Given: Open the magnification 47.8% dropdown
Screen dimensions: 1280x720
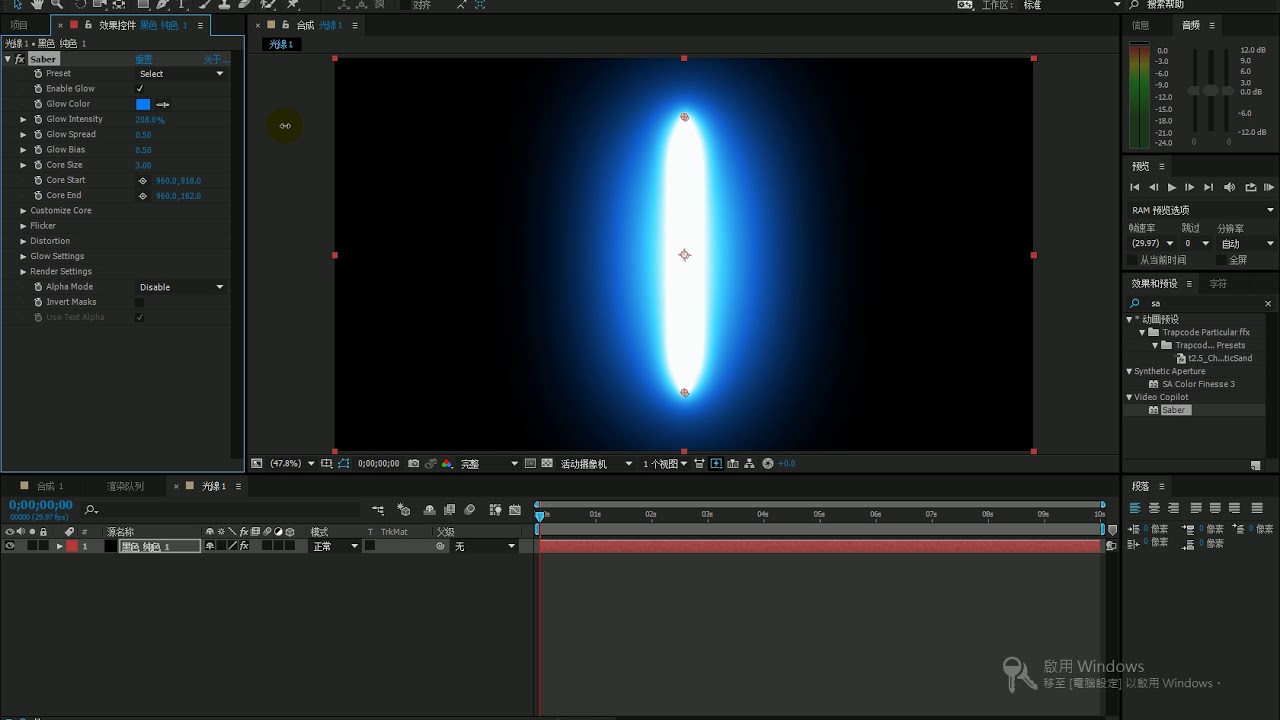Looking at the screenshot, I should click(291, 464).
